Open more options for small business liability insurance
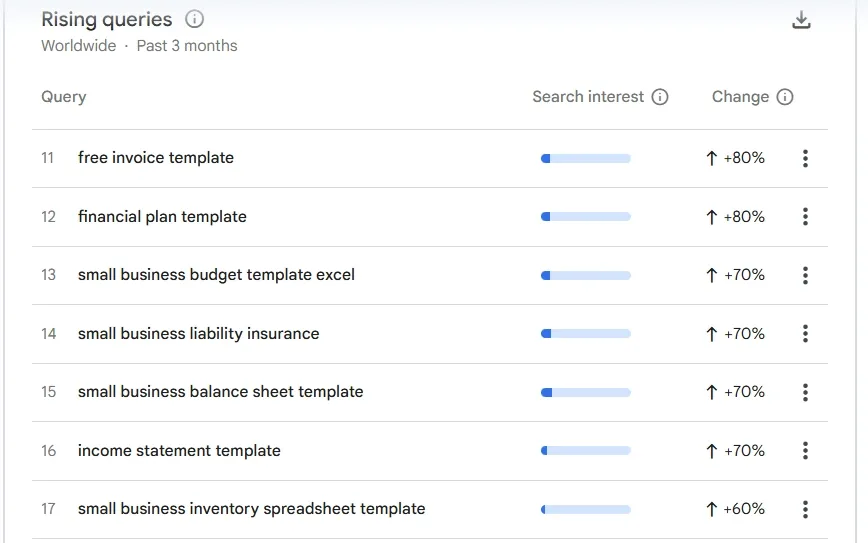Image resolution: width=868 pixels, height=543 pixels. tap(805, 334)
